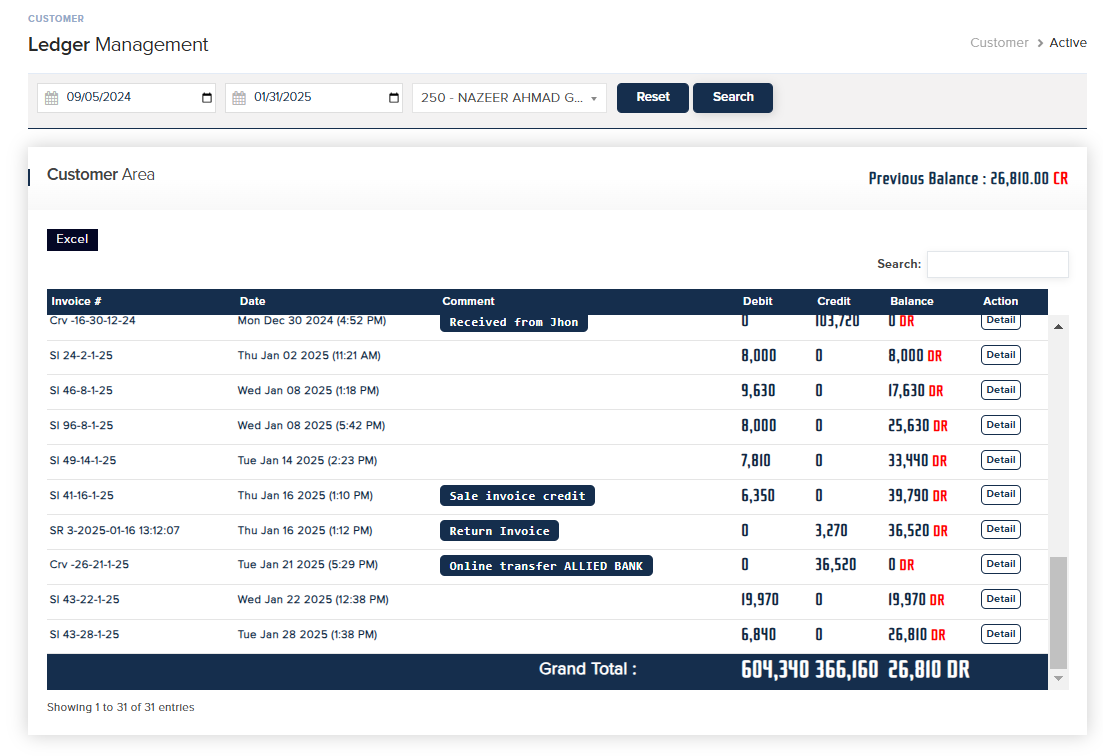1103x756 pixels.
Task: Open Detail for SI 41-16-1-25
Action: coord(1000,494)
